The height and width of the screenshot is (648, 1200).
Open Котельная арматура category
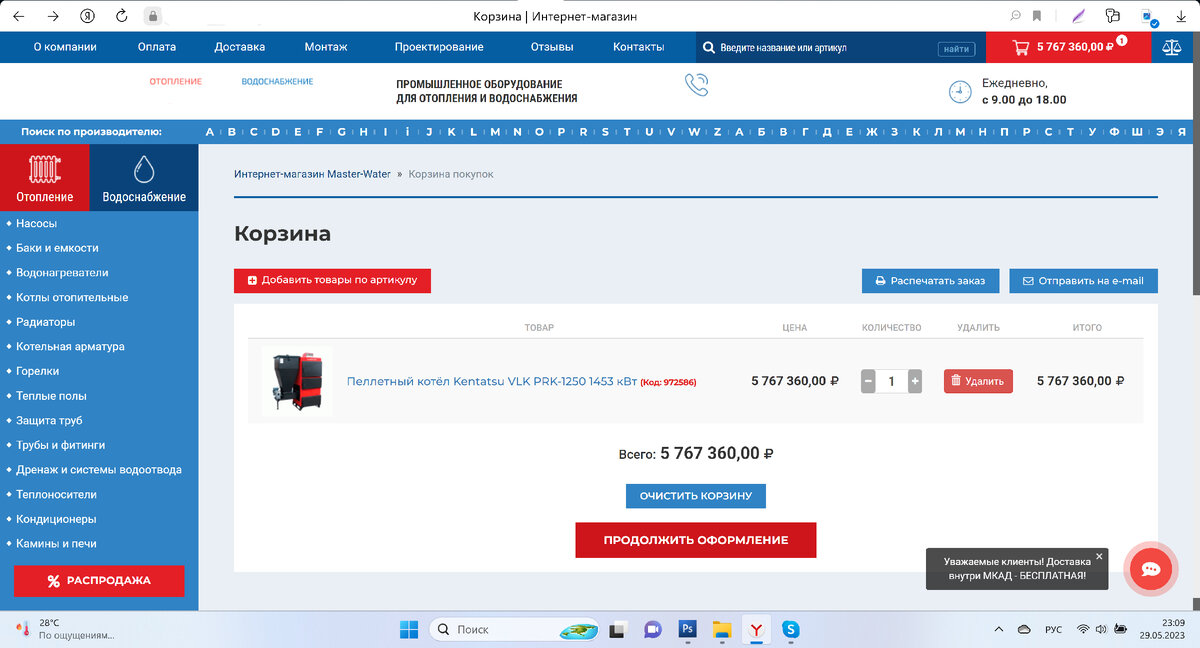(x=70, y=347)
